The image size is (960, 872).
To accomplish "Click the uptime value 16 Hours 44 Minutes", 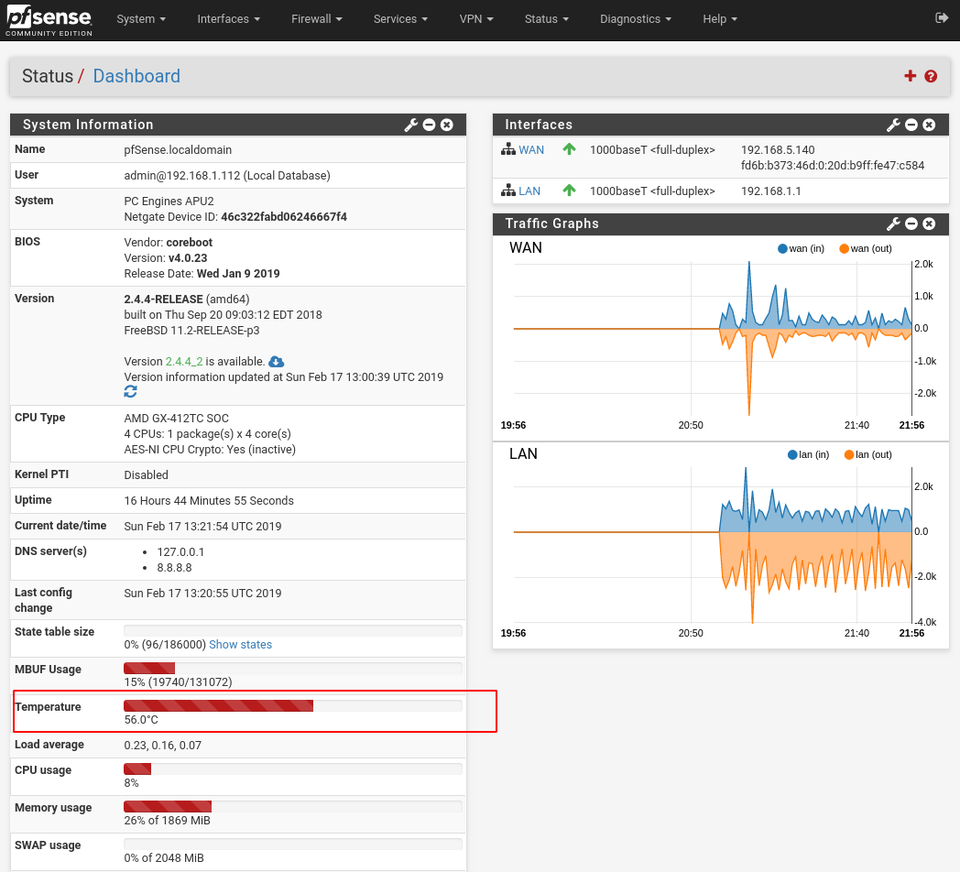I will [x=209, y=501].
